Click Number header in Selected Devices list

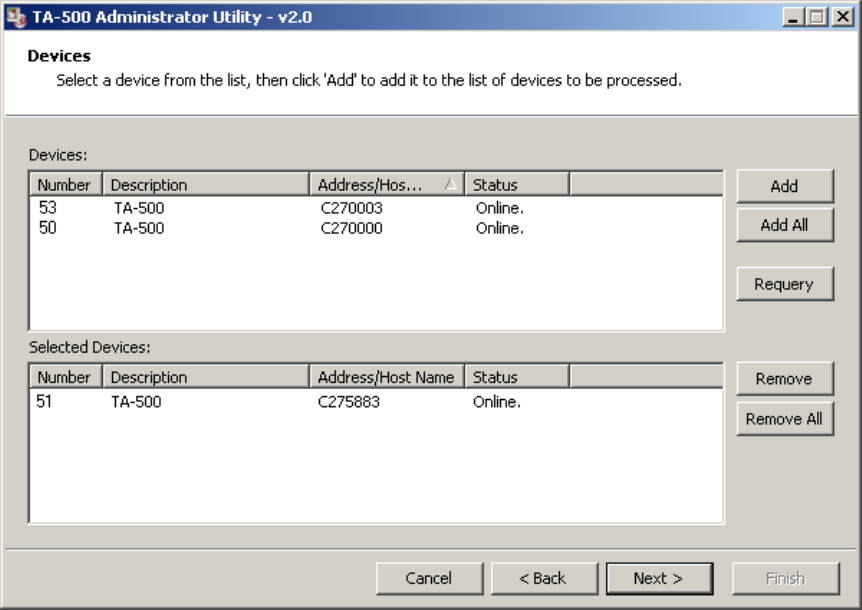click(x=66, y=377)
